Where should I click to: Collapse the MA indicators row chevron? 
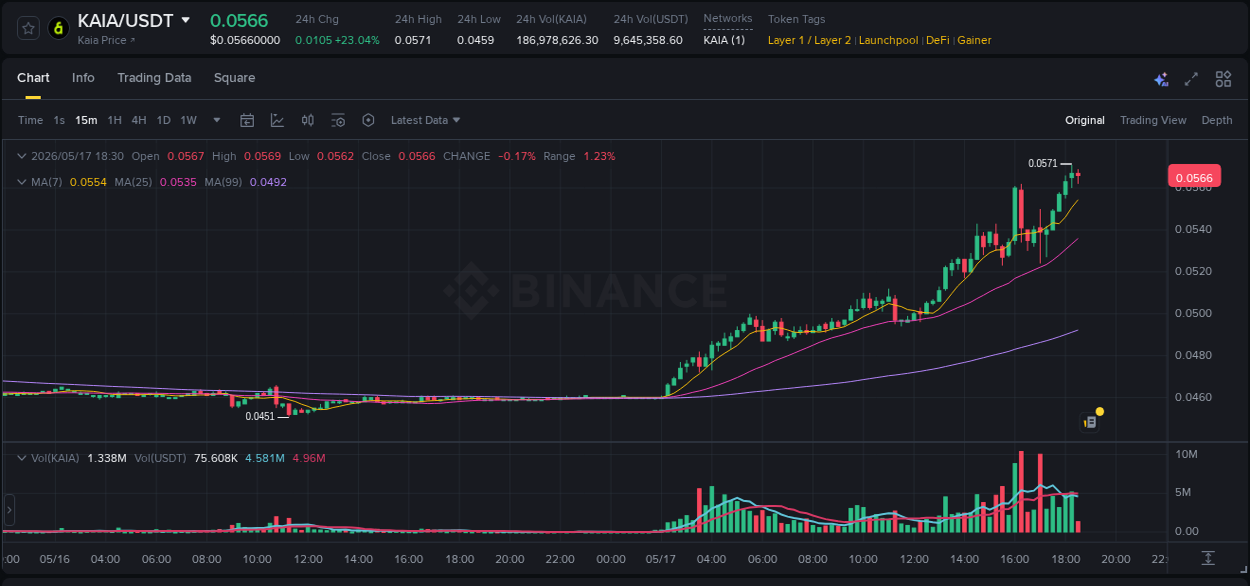(22, 182)
